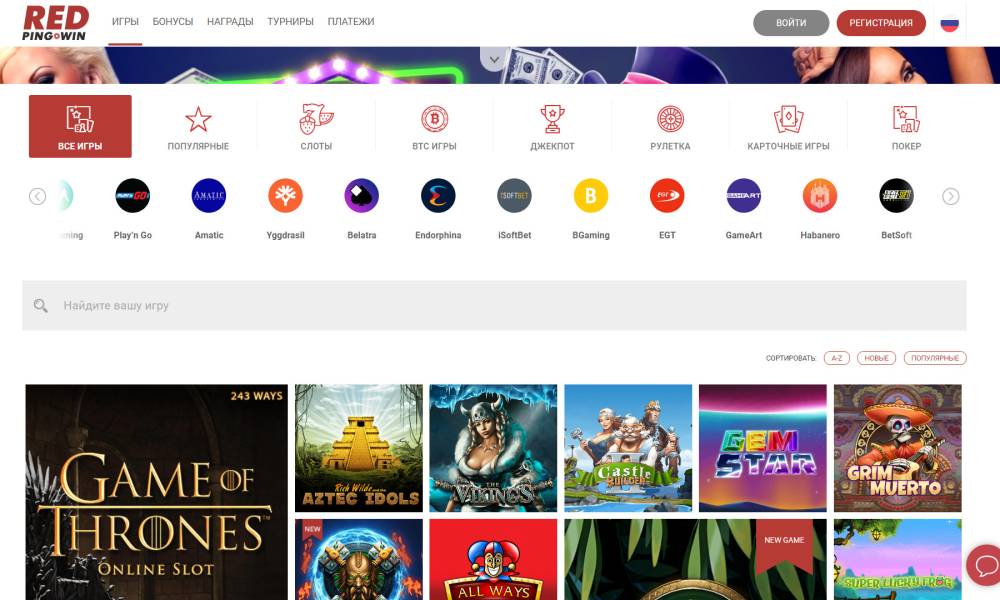The width and height of the screenshot is (1000, 600).
Task: Open the dwarf game tagged NEW
Action: (358, 559)
